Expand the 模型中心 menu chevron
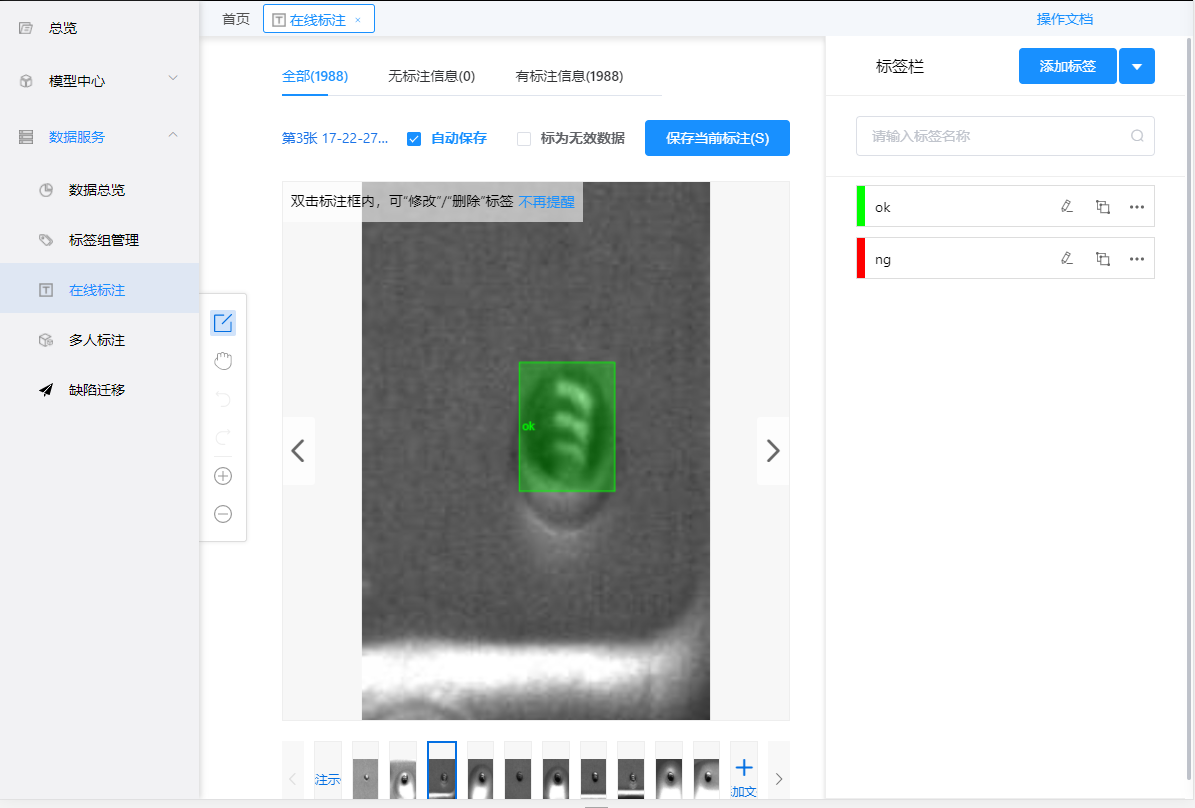1195x808 pixels. pyautogui.click(x=173, y=78)
